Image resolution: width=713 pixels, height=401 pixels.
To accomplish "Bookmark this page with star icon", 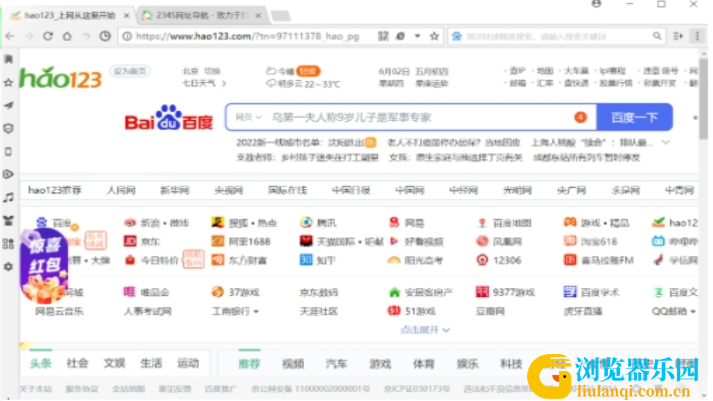I will 434,36.
